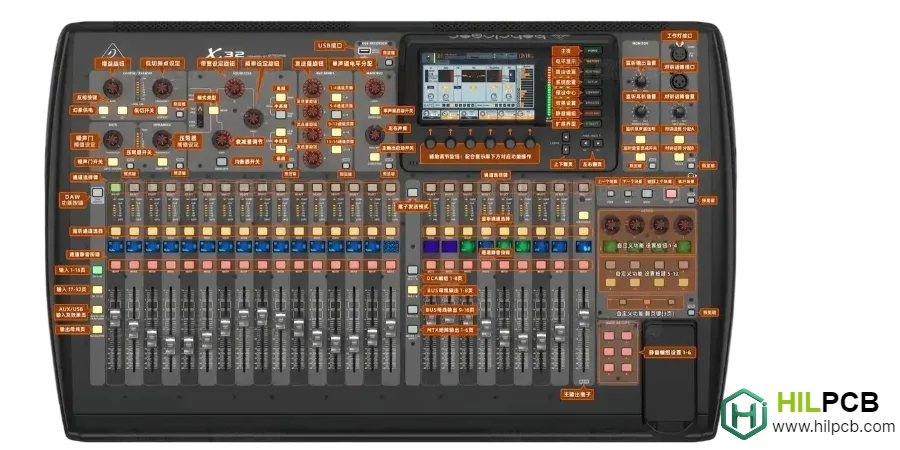Click the layer up arrow button

[566, 137]
